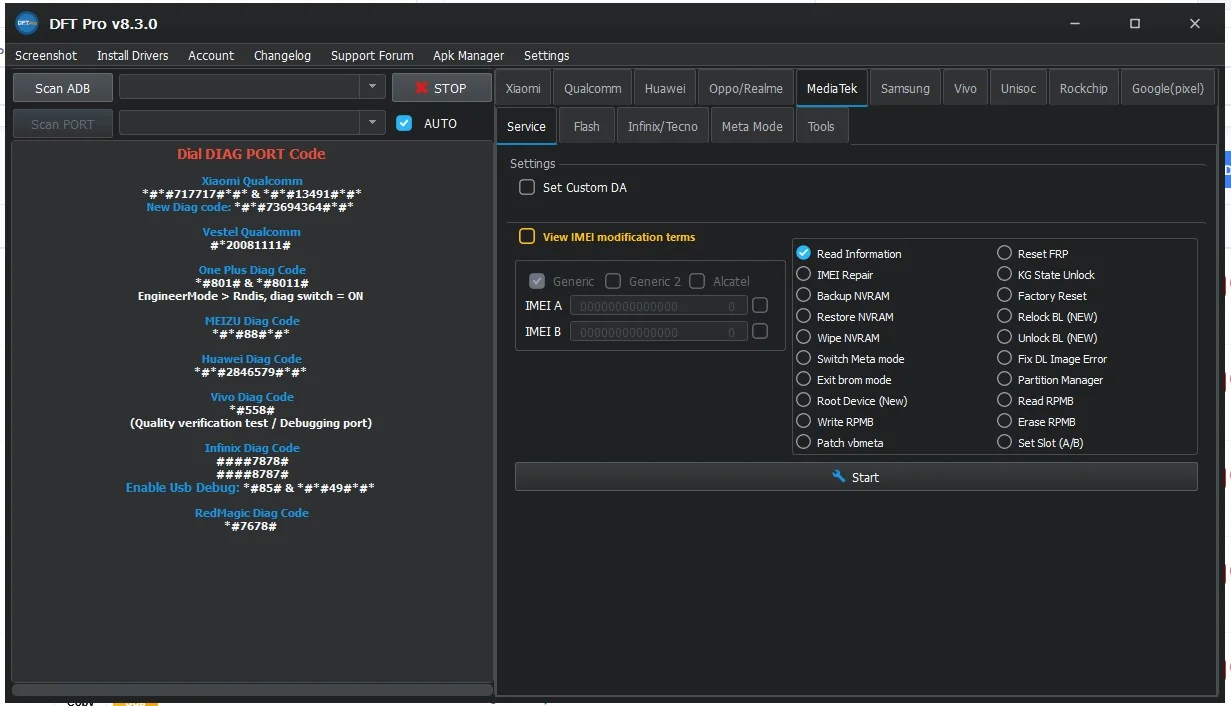Image resolution: width=1231 pixels, height=706 pixels.
Task: Click the IMEI A input field
Action: pos(658,306)
